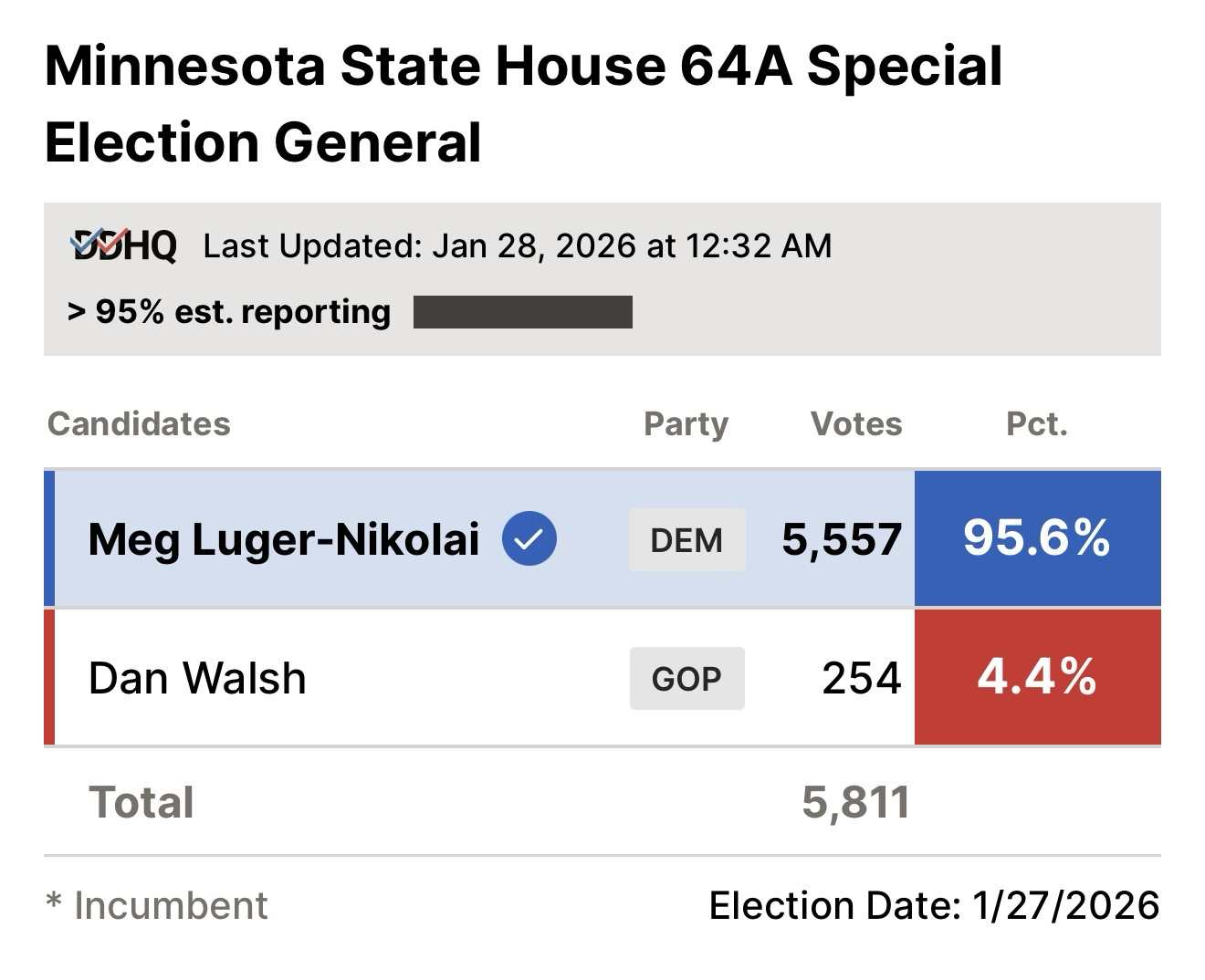Click the DDHQ logo
1205x980 pixels.
coord(123,245)
